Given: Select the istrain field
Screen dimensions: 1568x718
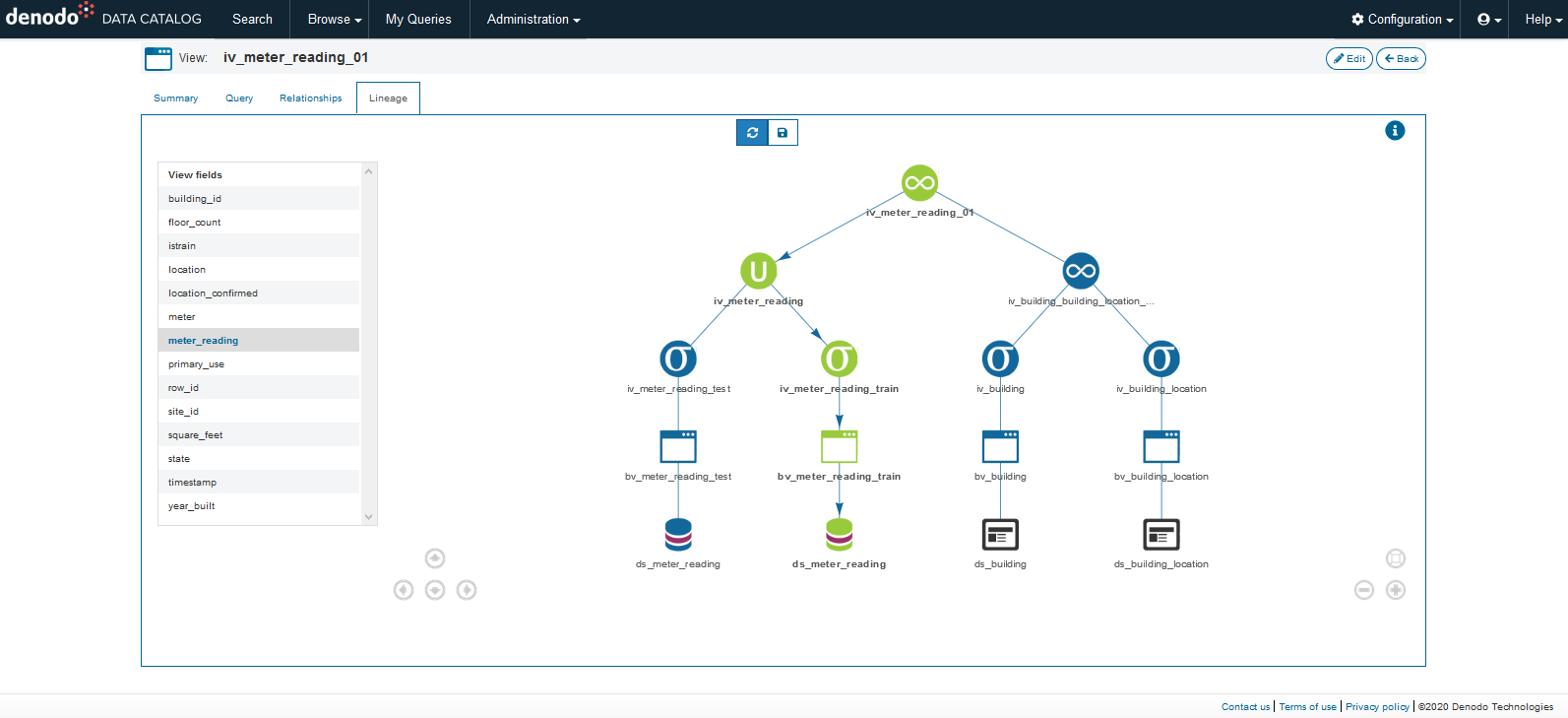Looking at the screenshot, I should tap(259, 245).
